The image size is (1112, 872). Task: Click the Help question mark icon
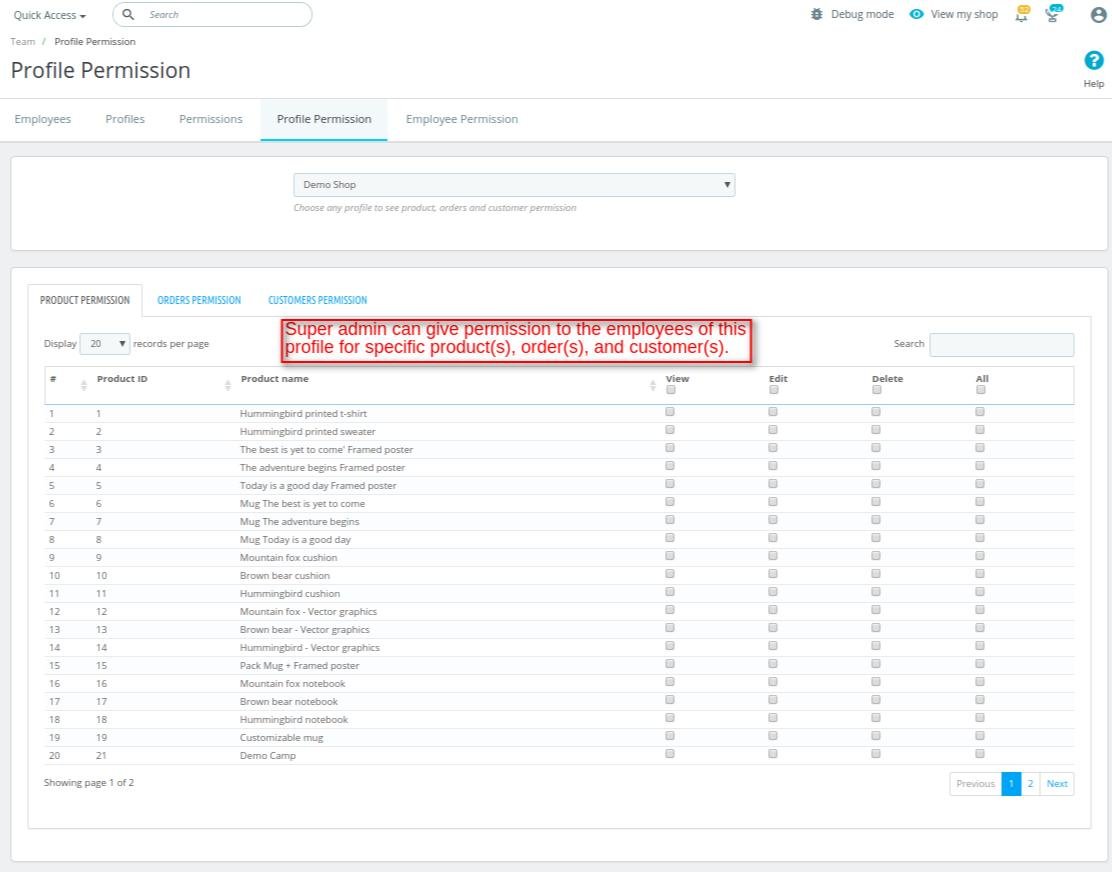(1094, 61)
